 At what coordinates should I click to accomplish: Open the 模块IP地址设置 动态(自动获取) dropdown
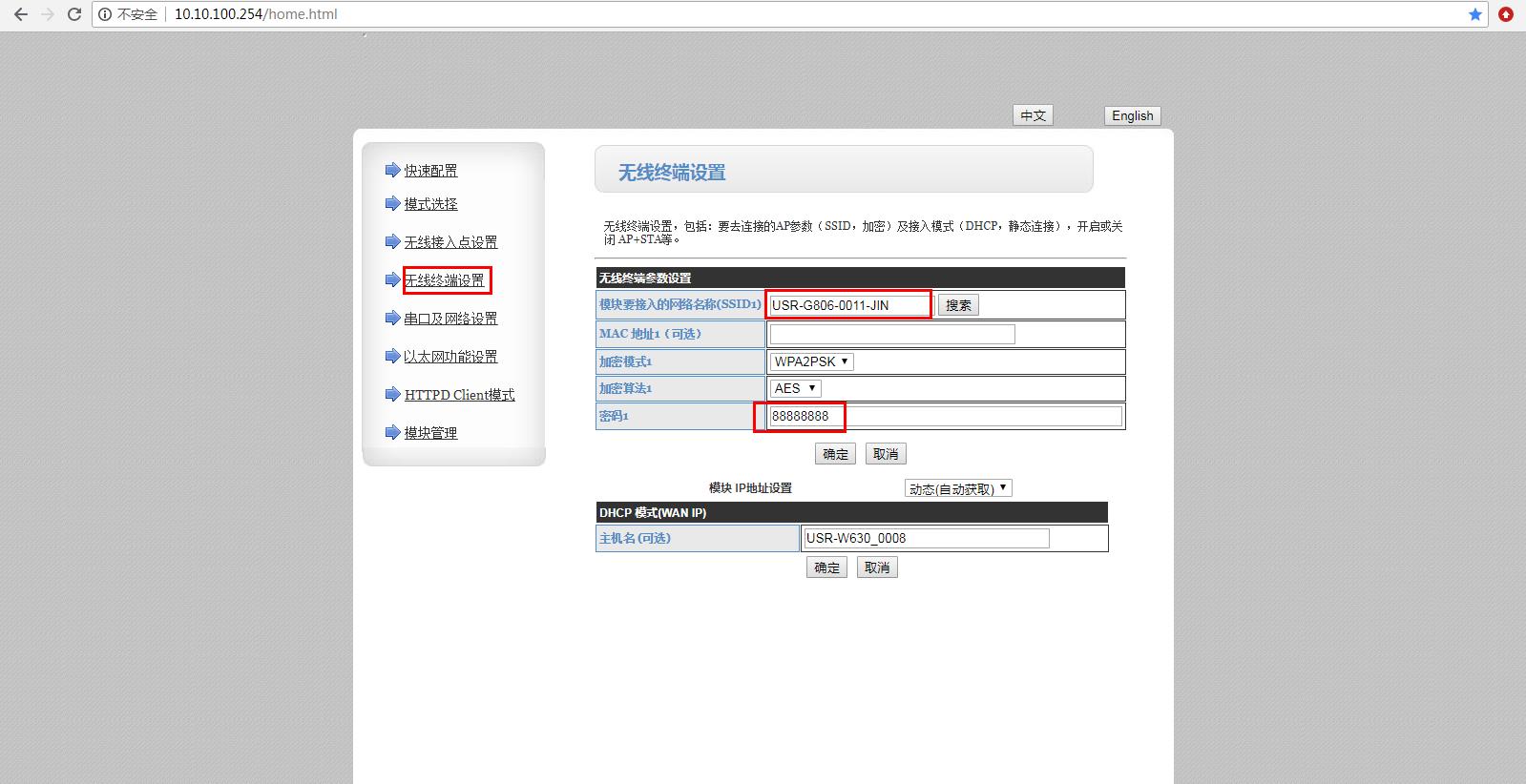tap(957, 488)
